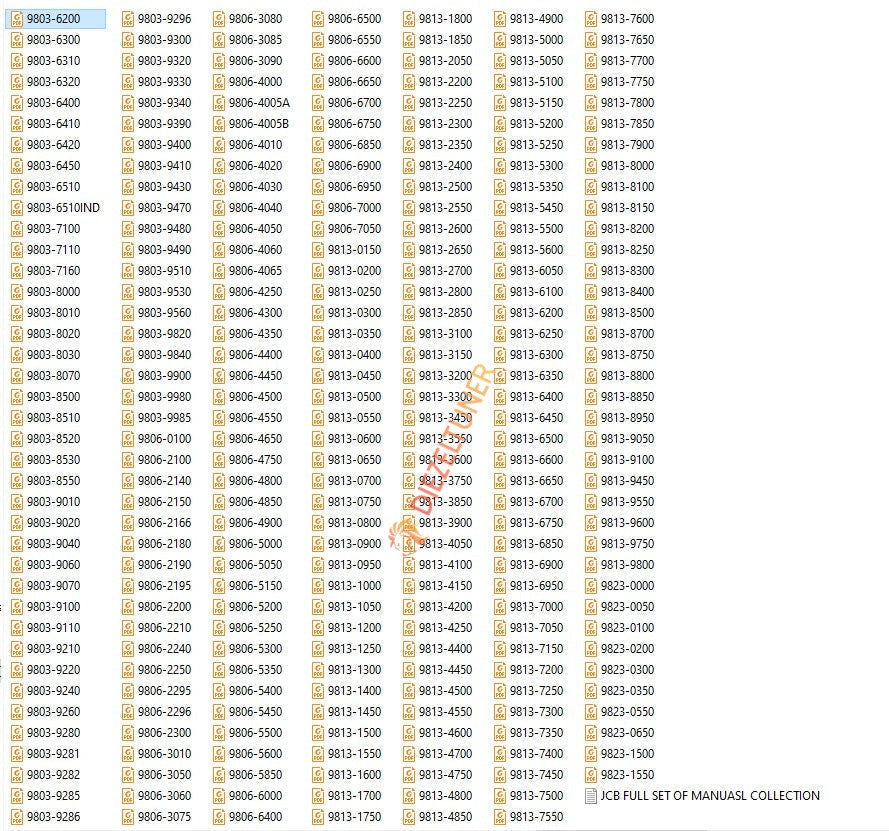
Task: Click the icon for file 9806-3075
Action: tap(128, 817)
